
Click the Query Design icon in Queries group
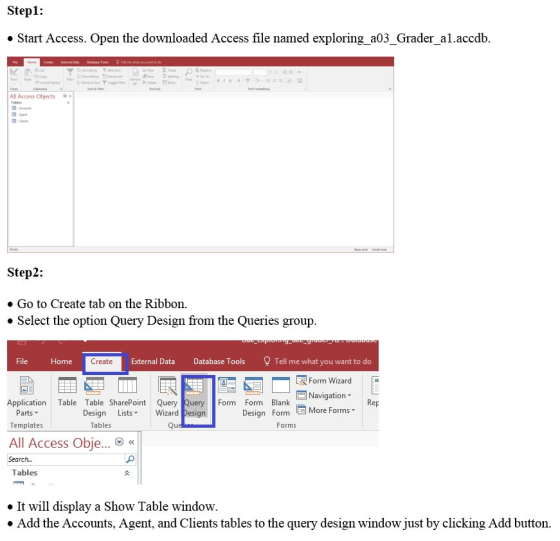point(194,385)
